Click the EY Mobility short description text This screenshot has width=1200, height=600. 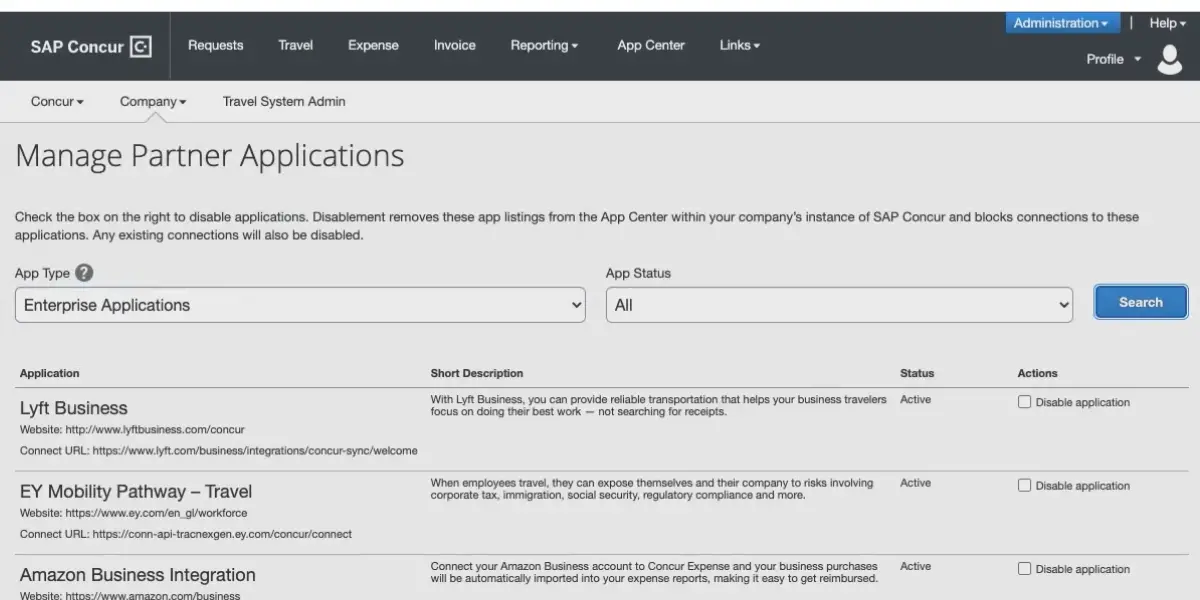tap(652, 488)
